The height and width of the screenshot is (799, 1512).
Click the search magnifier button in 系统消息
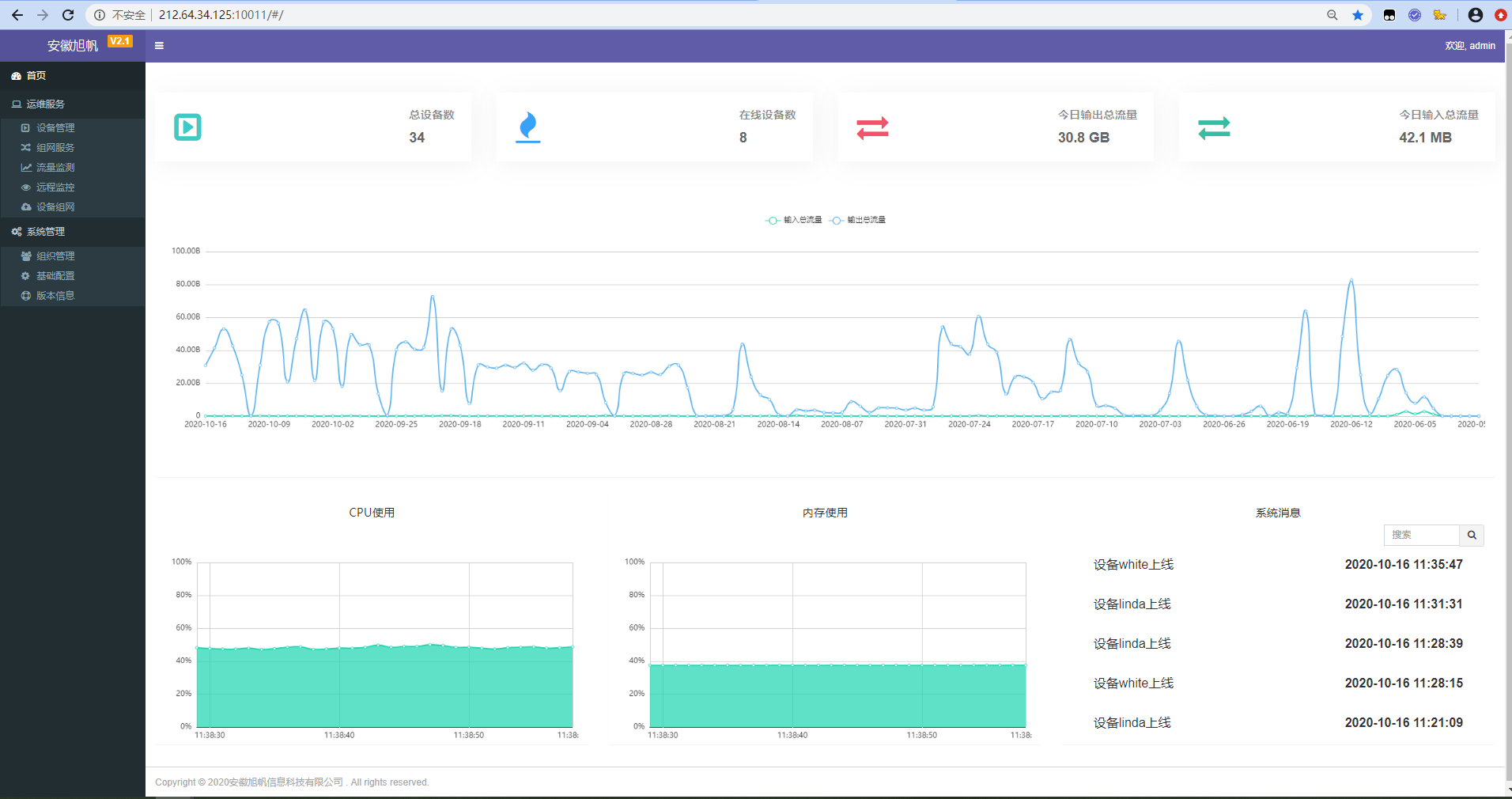tap(1471, 536)
